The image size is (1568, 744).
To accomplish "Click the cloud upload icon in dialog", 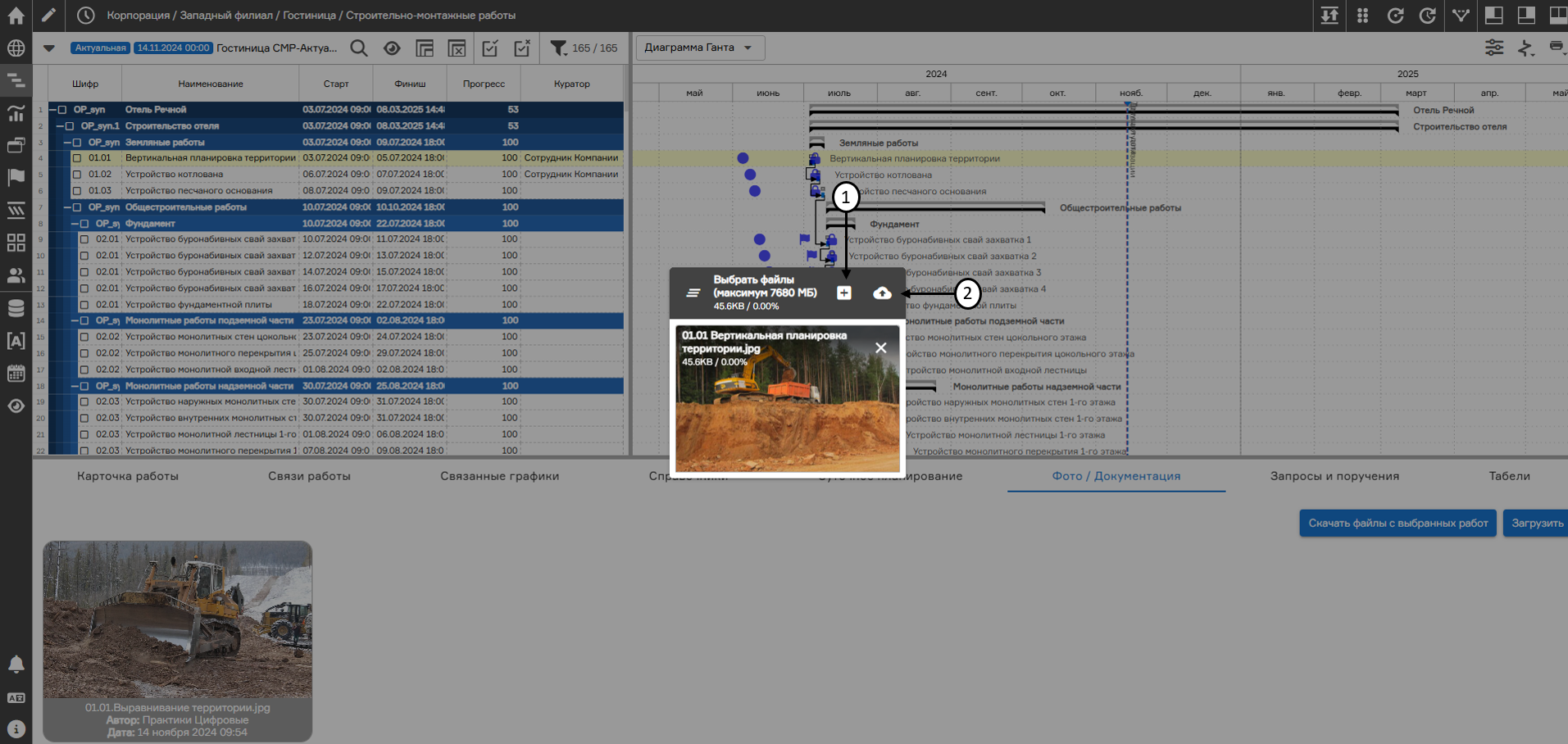I will click(x=882, y=293).
